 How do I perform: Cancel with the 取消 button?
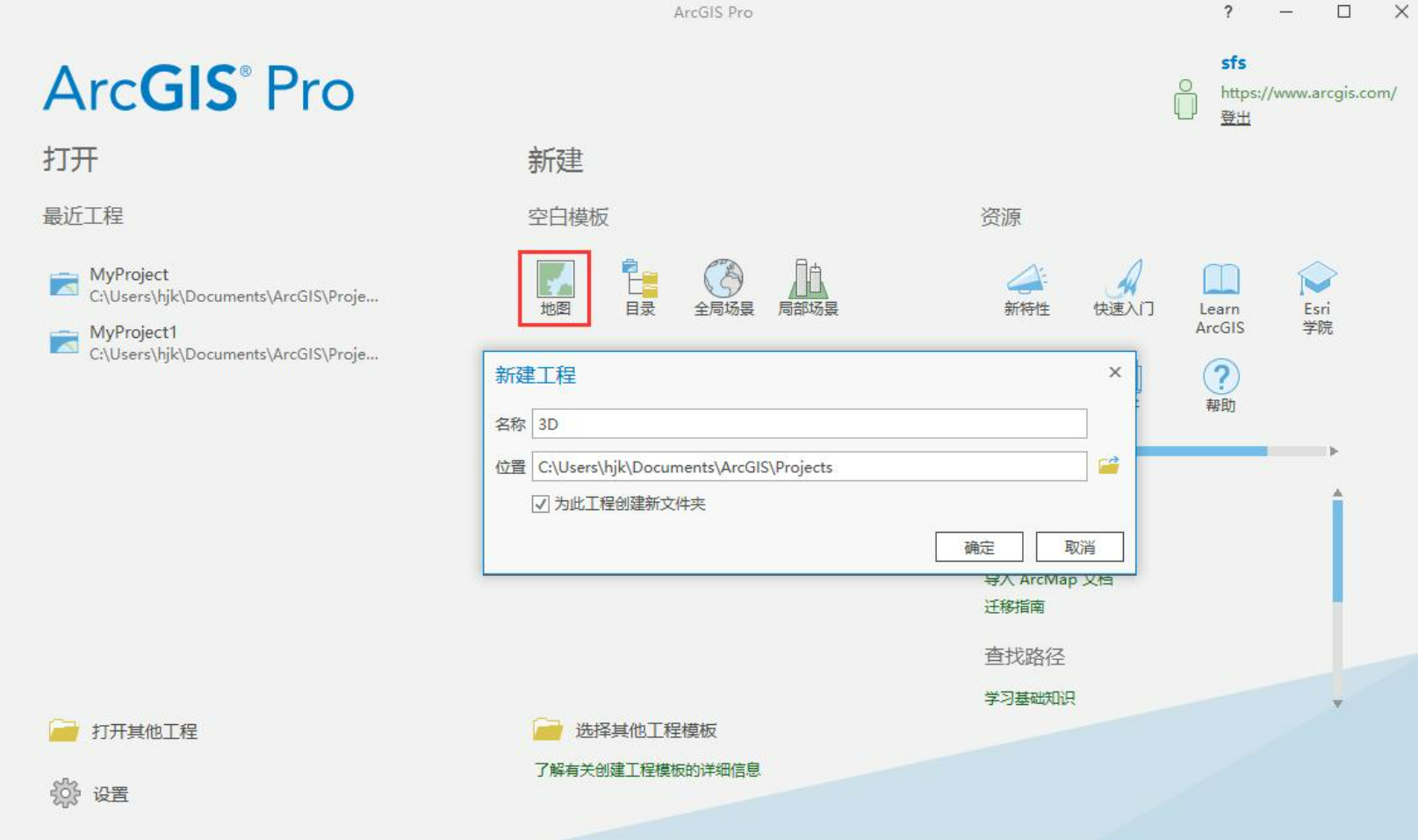pos(1080,547)
